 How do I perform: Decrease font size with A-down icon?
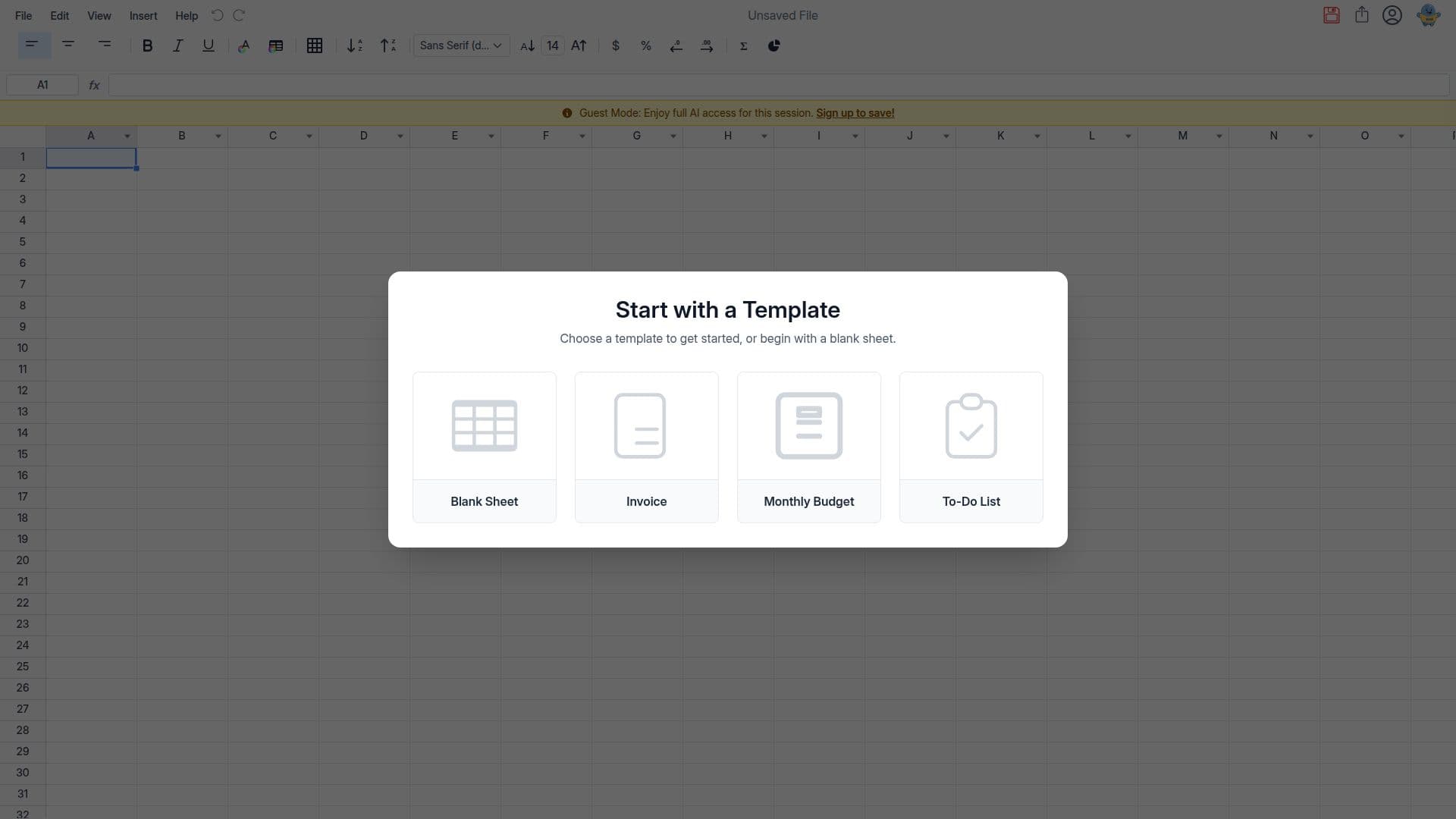tap(527, 45)
